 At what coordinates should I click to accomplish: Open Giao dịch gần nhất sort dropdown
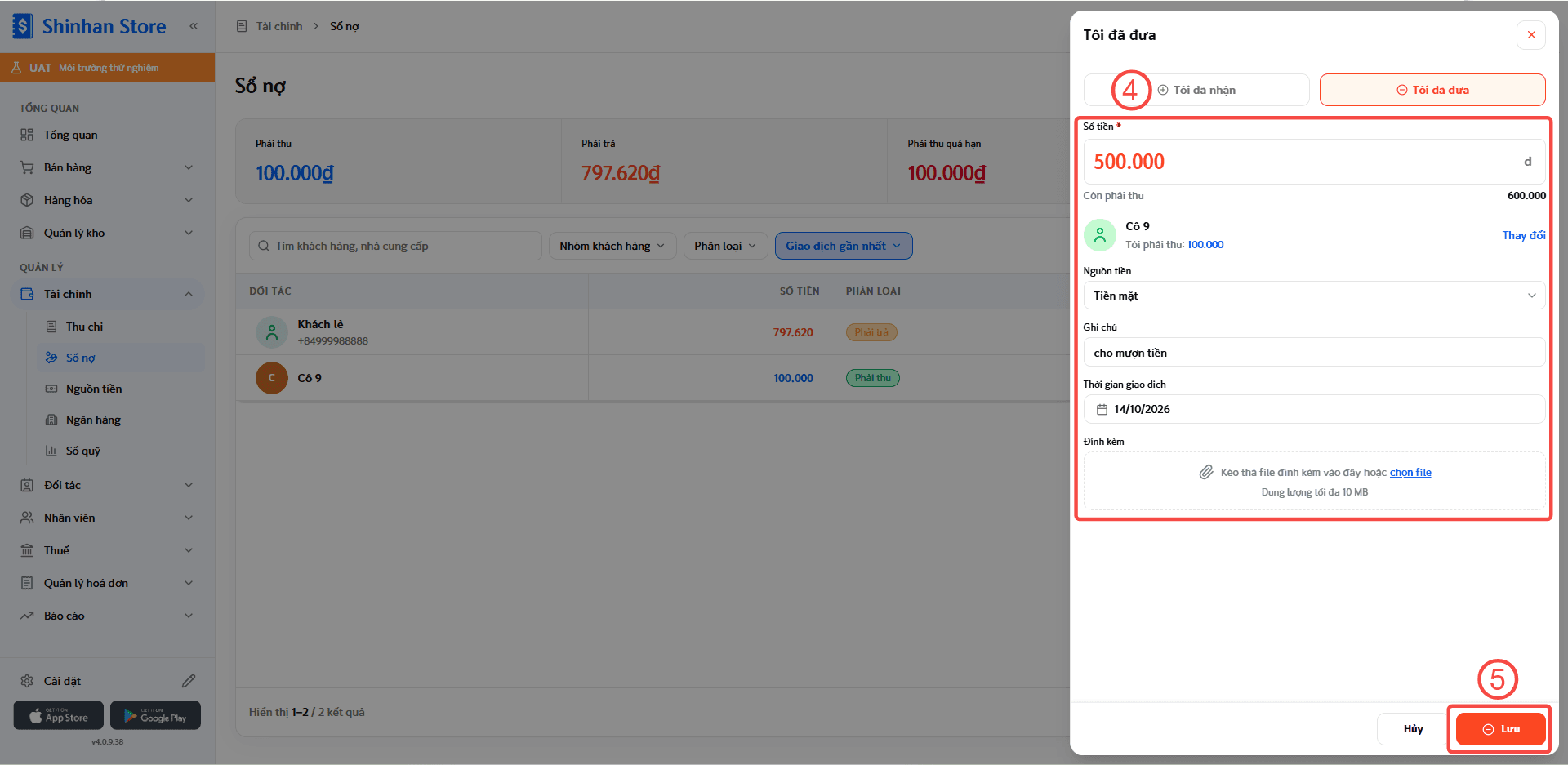[844, 246]
